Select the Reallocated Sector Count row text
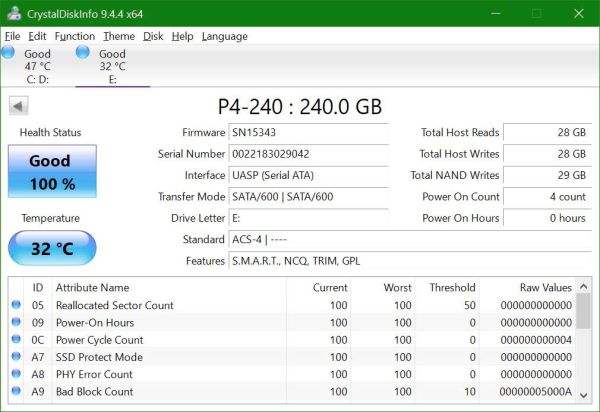 tap(114, 305)
